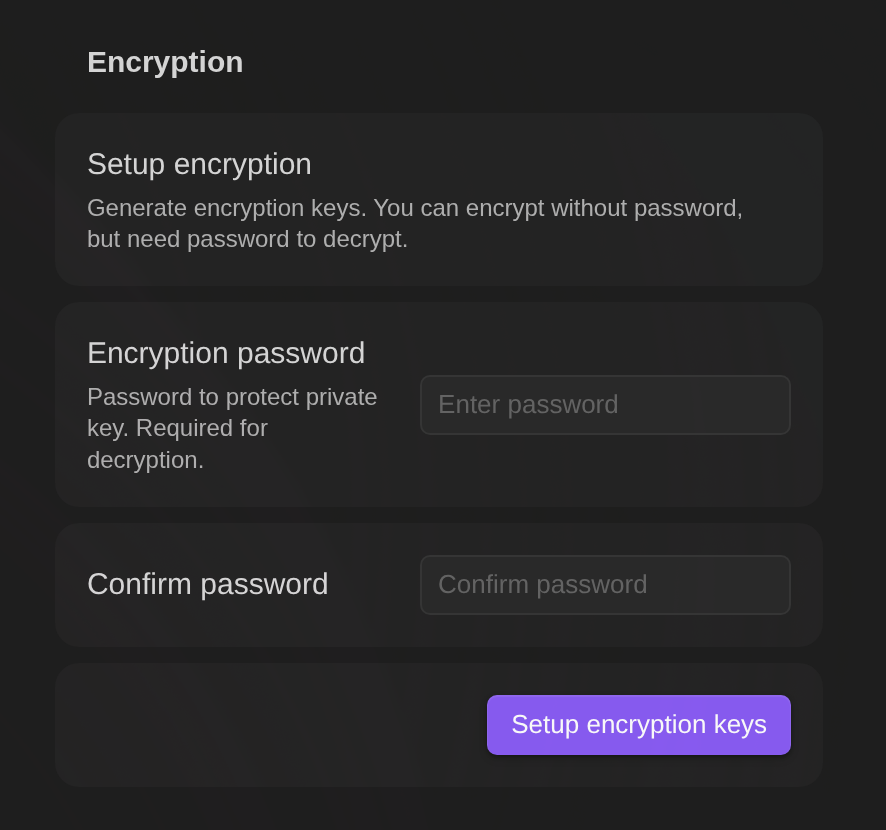The height and width of the screenshot is (830, 886).
Task: Click the Confirm password card
Action: [438, 583]
